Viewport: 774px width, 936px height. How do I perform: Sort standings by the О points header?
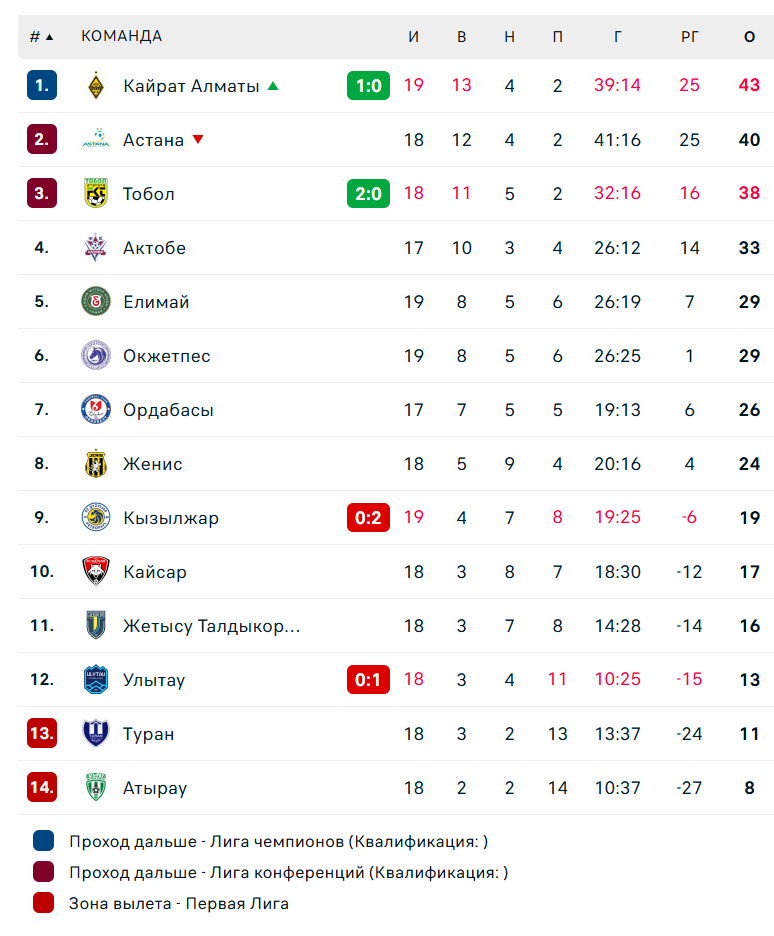[750, 36]
